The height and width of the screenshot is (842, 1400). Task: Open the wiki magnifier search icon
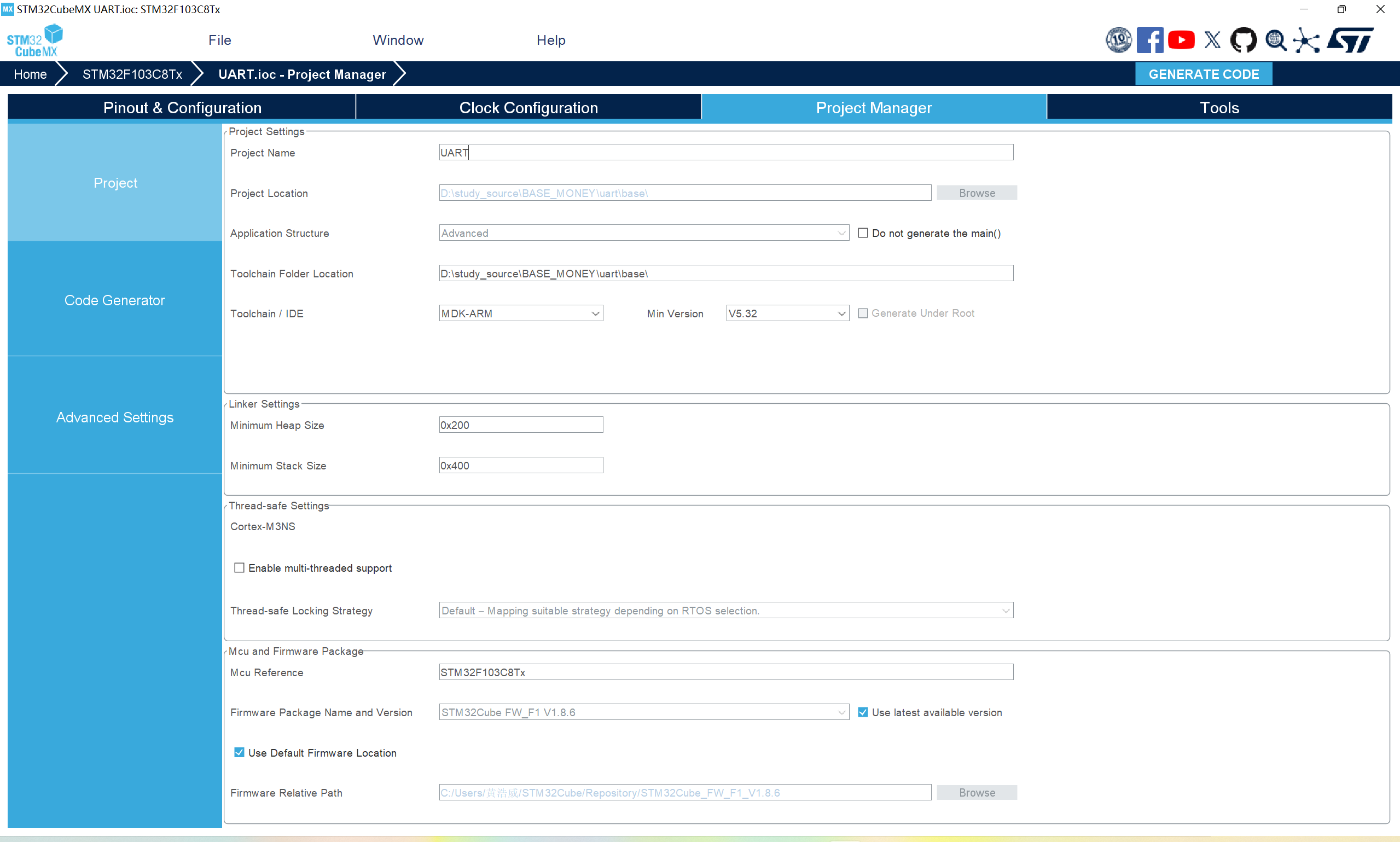click(x=1275, y=40)
